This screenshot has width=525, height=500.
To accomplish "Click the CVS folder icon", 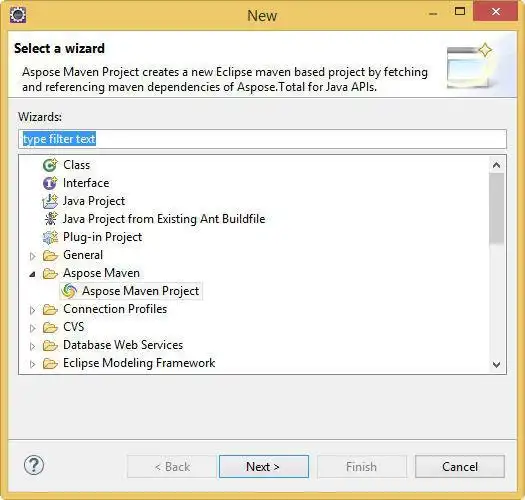I will point(50,327).
